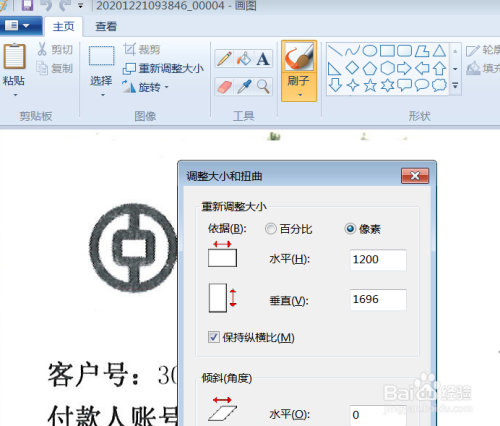
Task: Click Copy (复制) button
Action: click(54, 68)
